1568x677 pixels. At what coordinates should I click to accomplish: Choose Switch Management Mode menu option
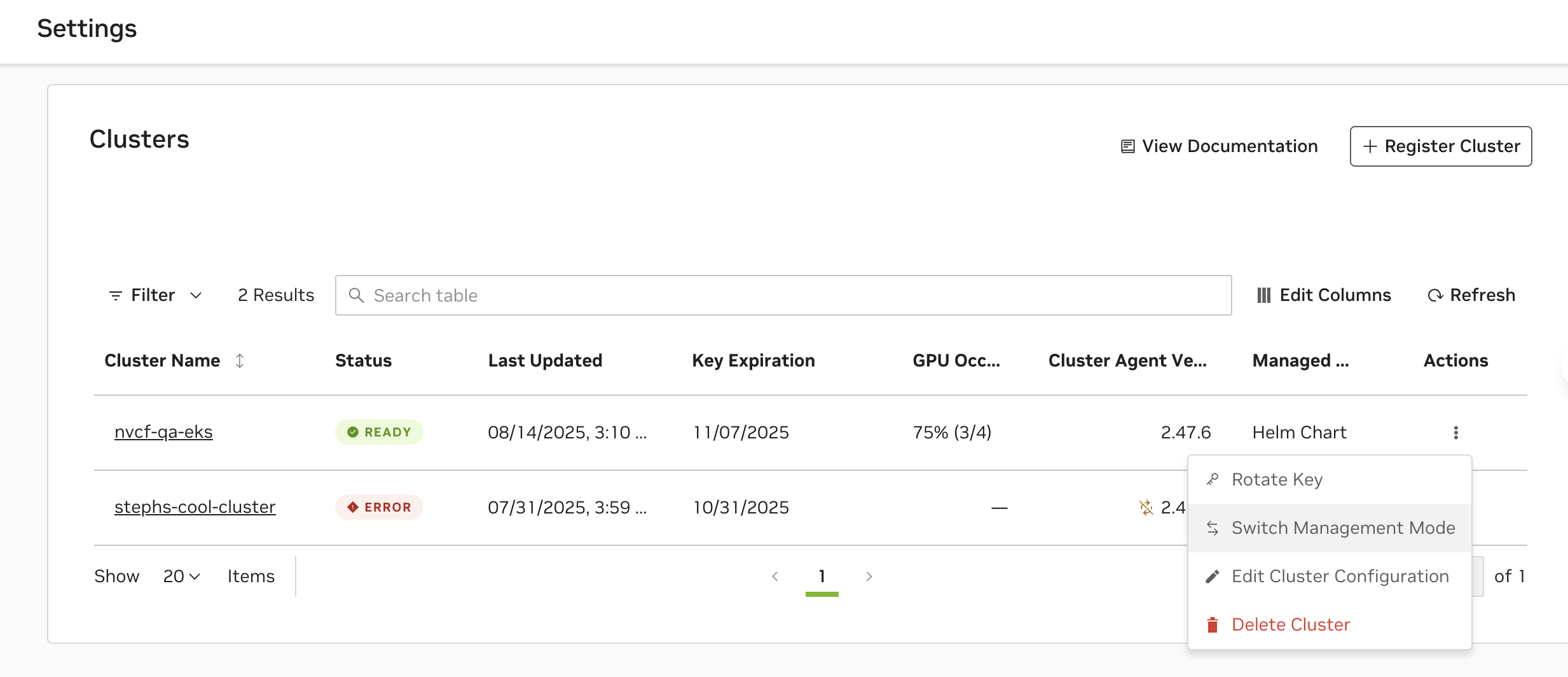click(x=1343, y=528)
